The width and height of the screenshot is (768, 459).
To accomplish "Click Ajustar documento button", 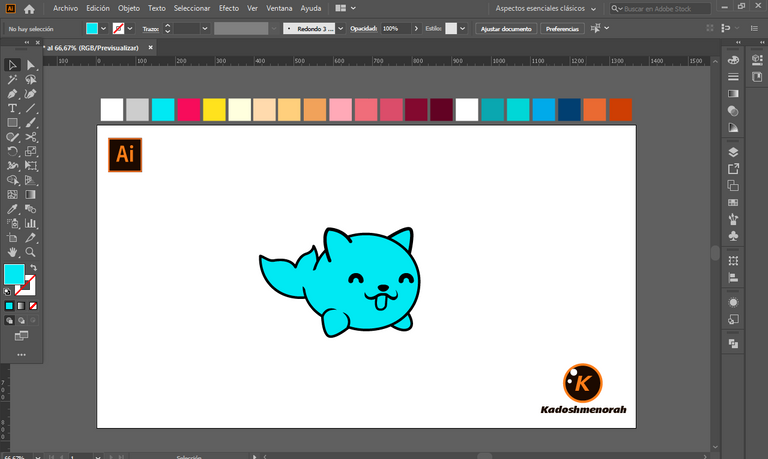I will 506,29.
